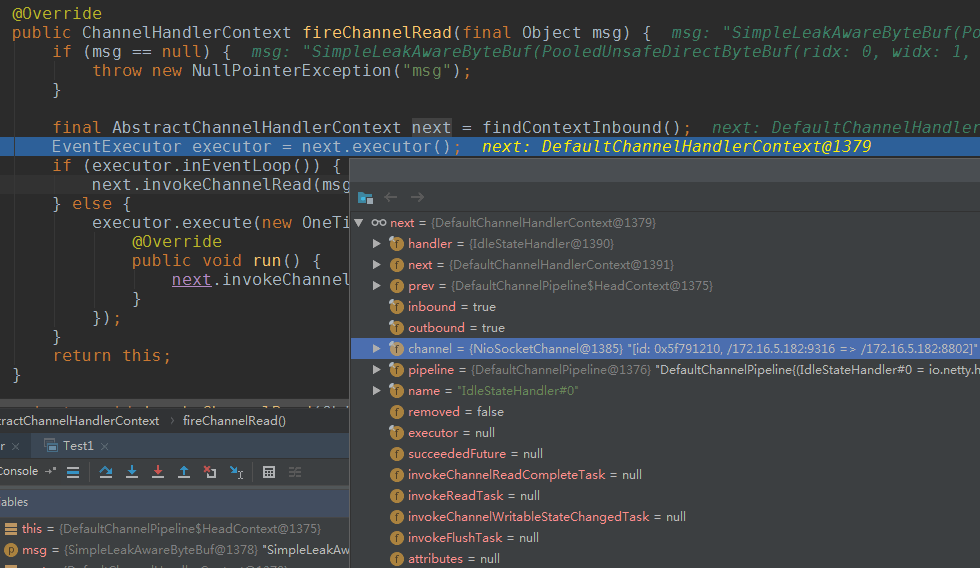Select the msg SimpleLeakAwareByteBuf@1378 variable
Viewport: 980px width, 568px height.
(174, 550)
